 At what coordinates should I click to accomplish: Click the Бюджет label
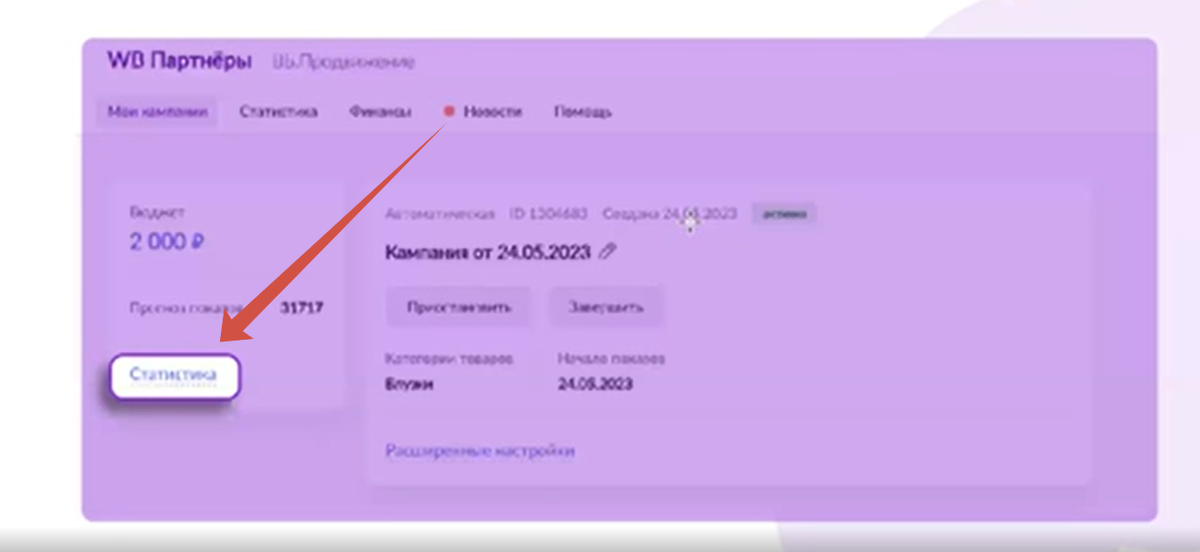pyautogui.click(x=157, y=213)
